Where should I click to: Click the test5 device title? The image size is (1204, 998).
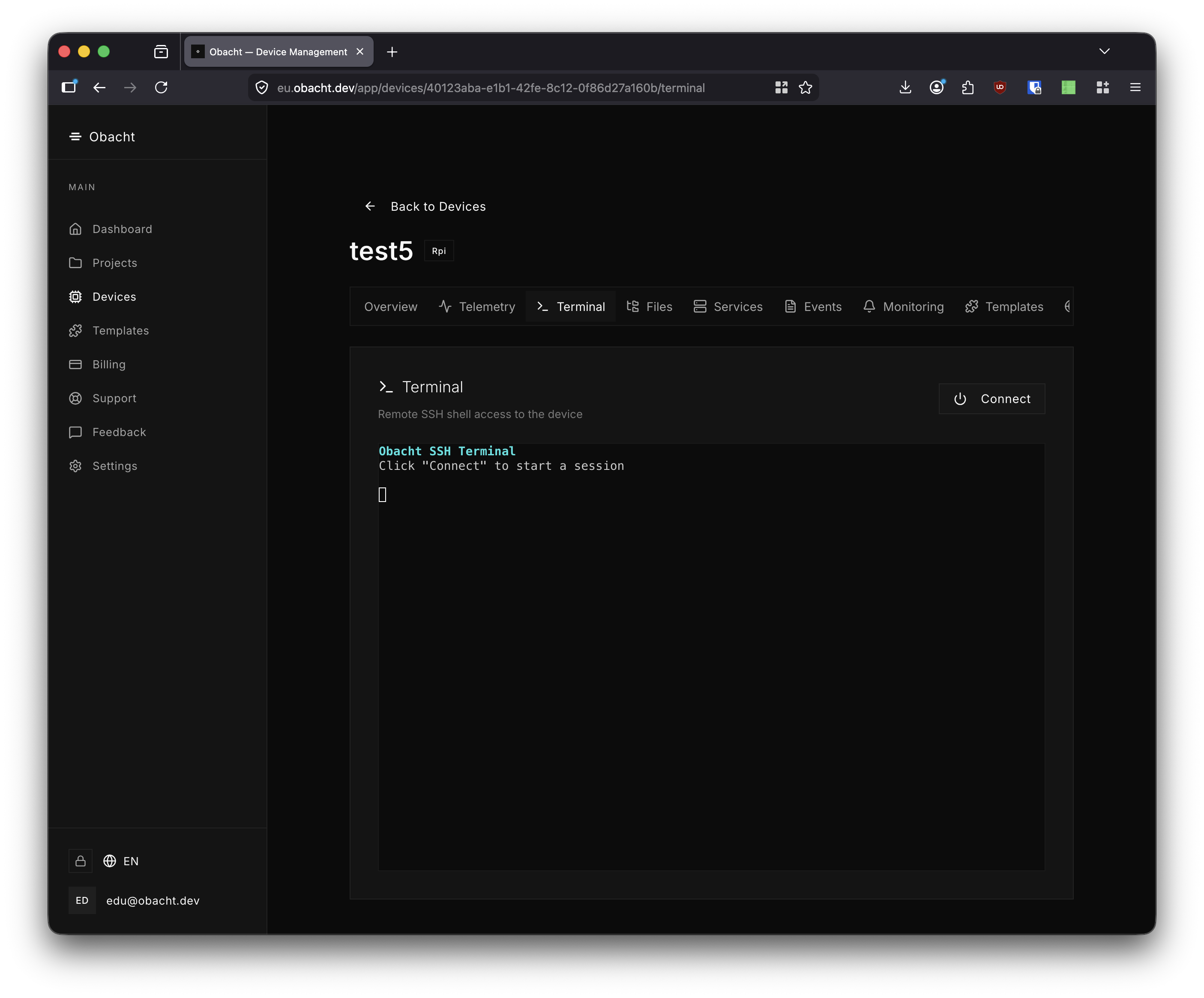[381, 251]
